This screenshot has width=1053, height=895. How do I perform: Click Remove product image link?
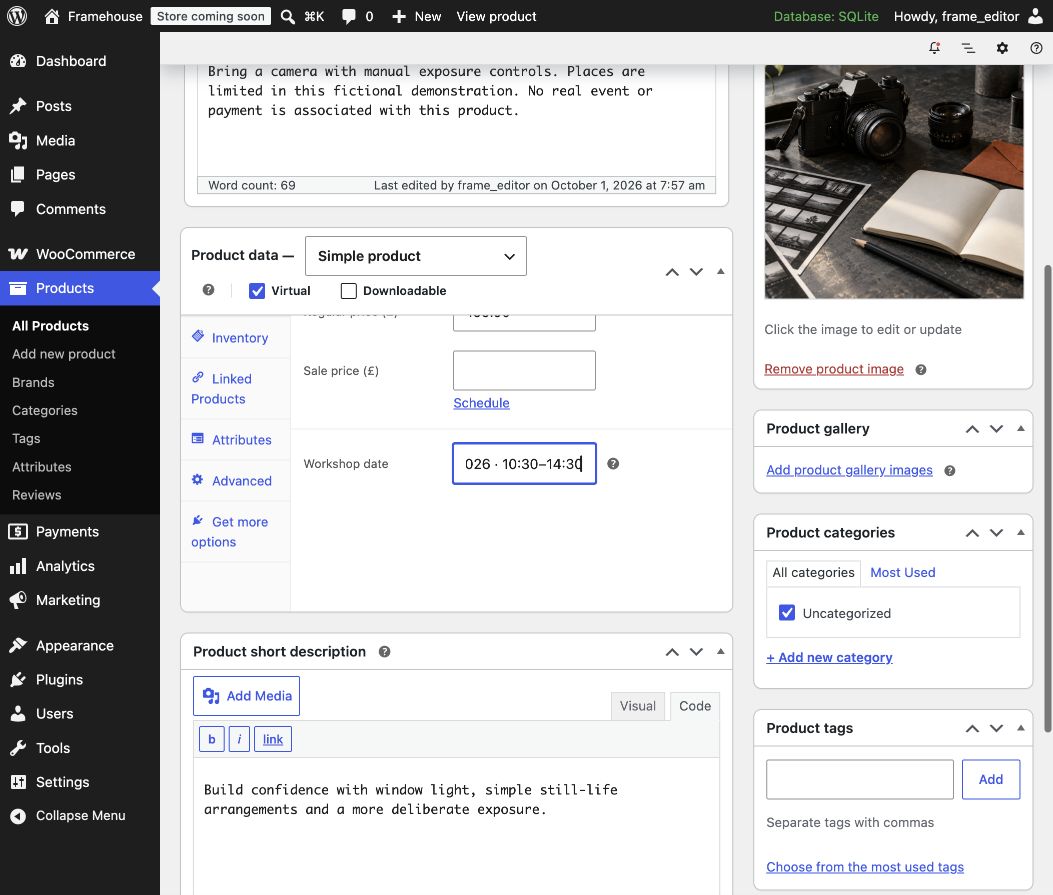tap(833, 369)
